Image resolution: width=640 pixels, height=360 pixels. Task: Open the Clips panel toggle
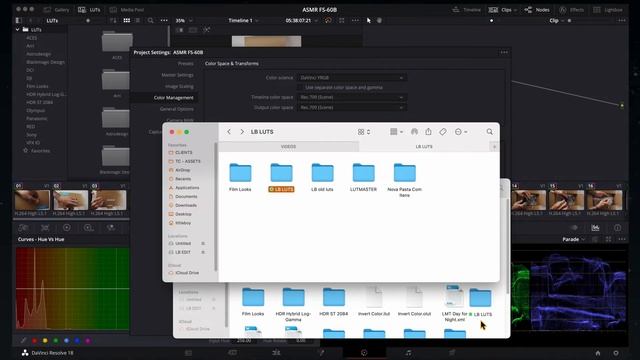500,9
